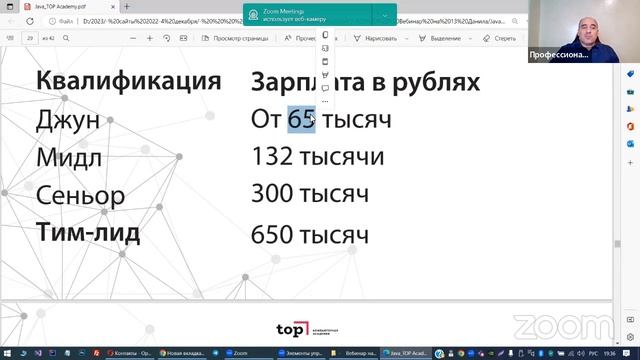Open PDF search magnifier in toolbar

(x=66, y=38)
